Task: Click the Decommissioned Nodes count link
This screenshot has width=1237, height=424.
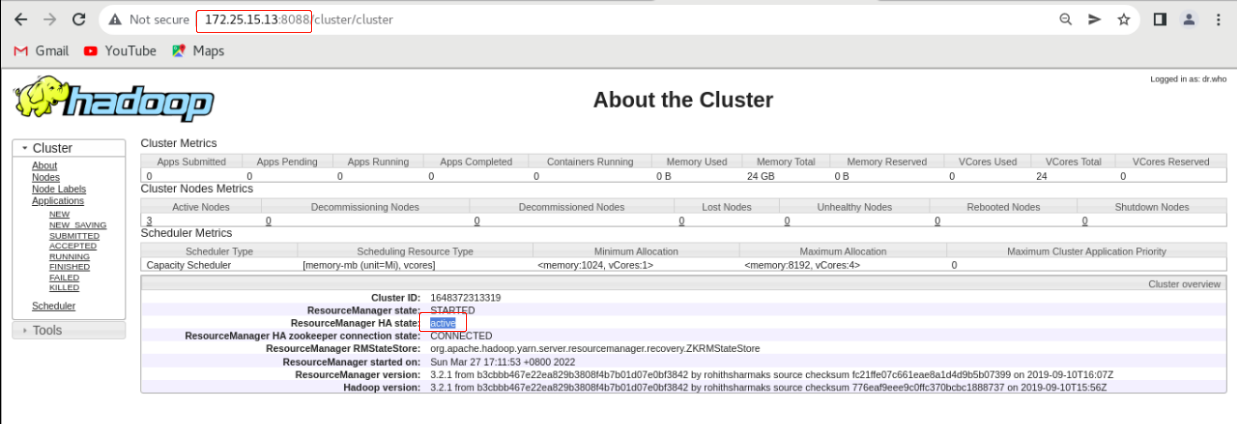Action: pyautogui.click(x=477, y=221)
